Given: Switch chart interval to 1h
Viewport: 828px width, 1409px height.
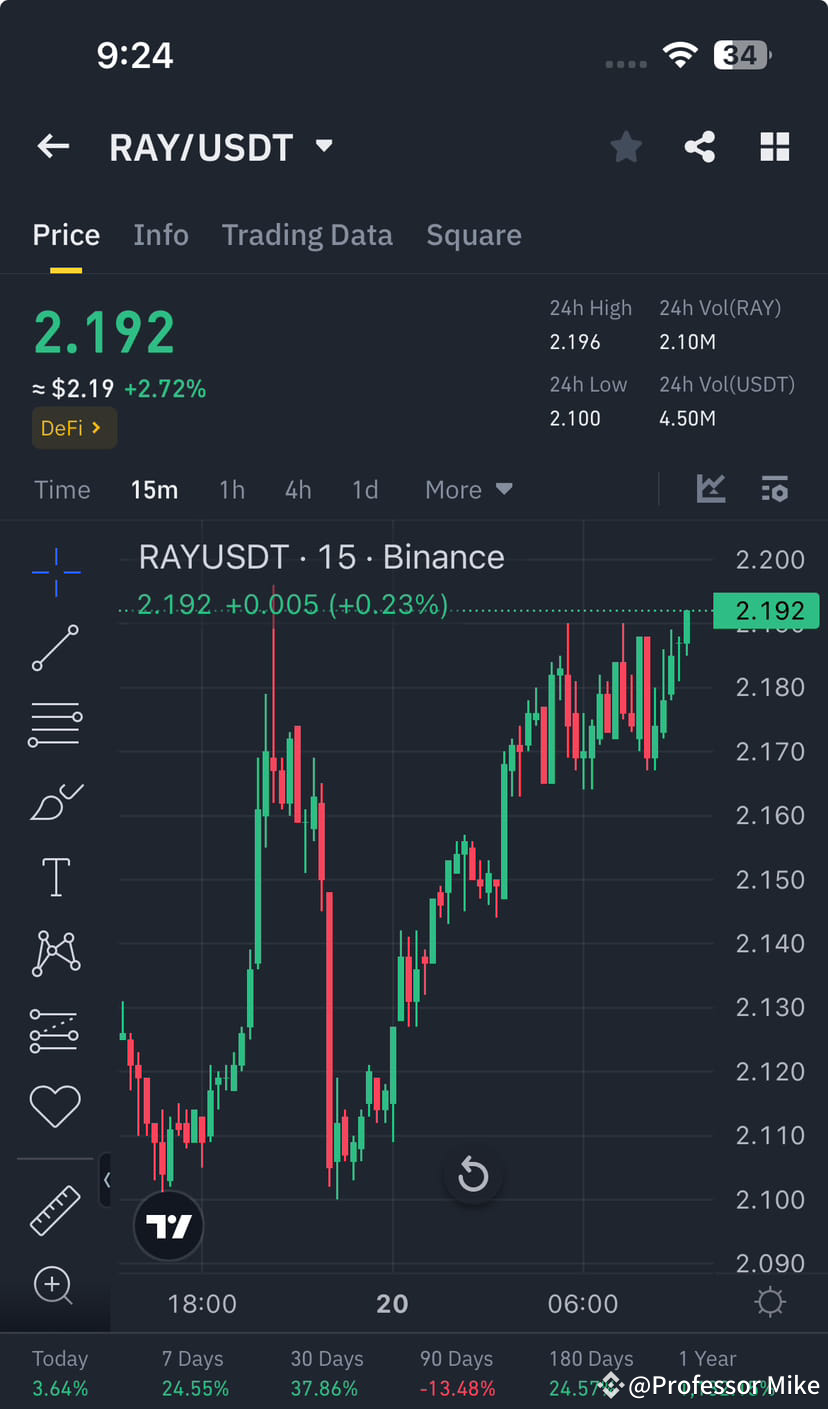Looking at the screenshot, I should click(x=232, y=489).
